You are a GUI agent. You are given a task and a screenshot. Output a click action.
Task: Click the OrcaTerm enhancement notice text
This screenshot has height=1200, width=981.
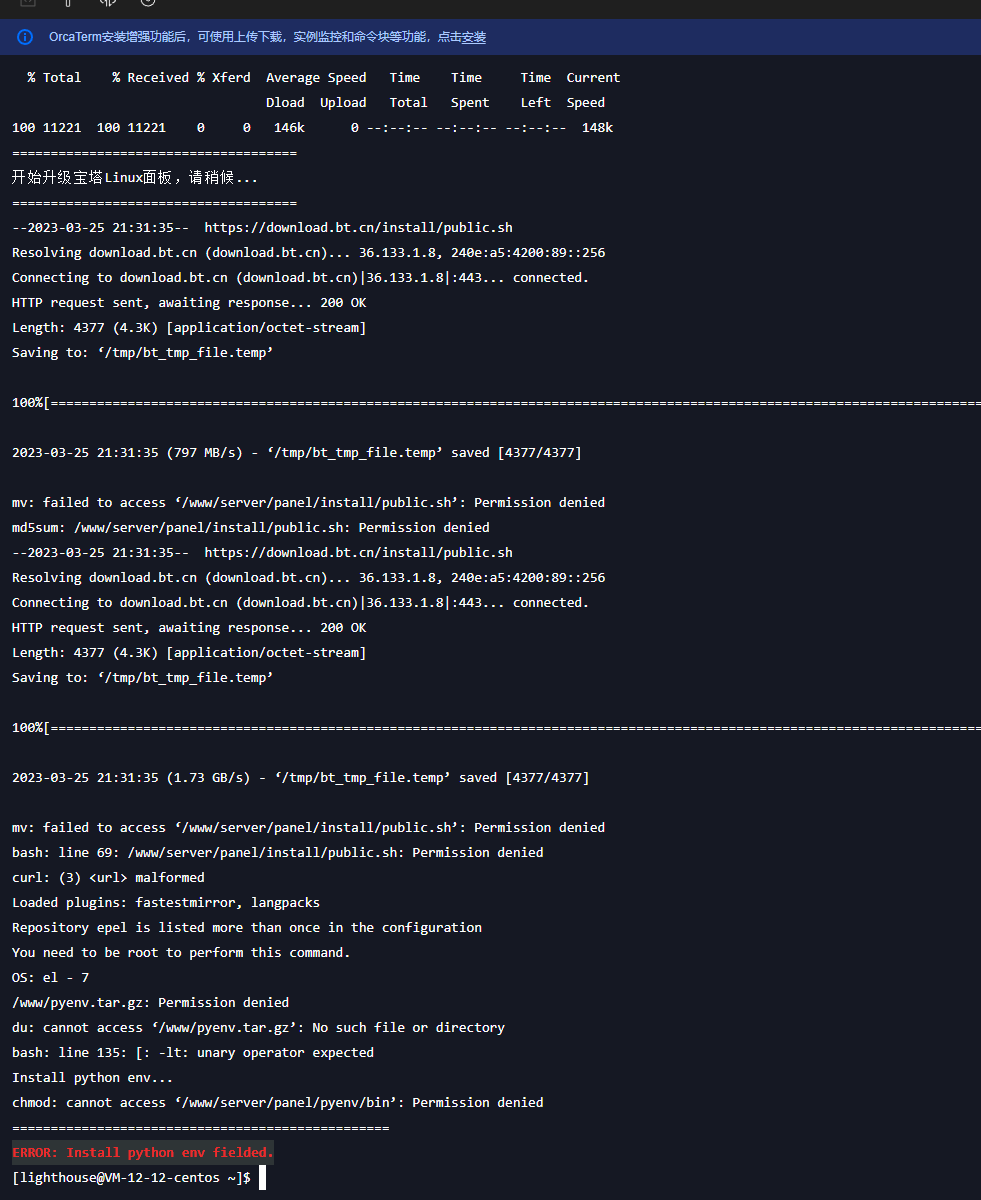[x=267, y=37]
